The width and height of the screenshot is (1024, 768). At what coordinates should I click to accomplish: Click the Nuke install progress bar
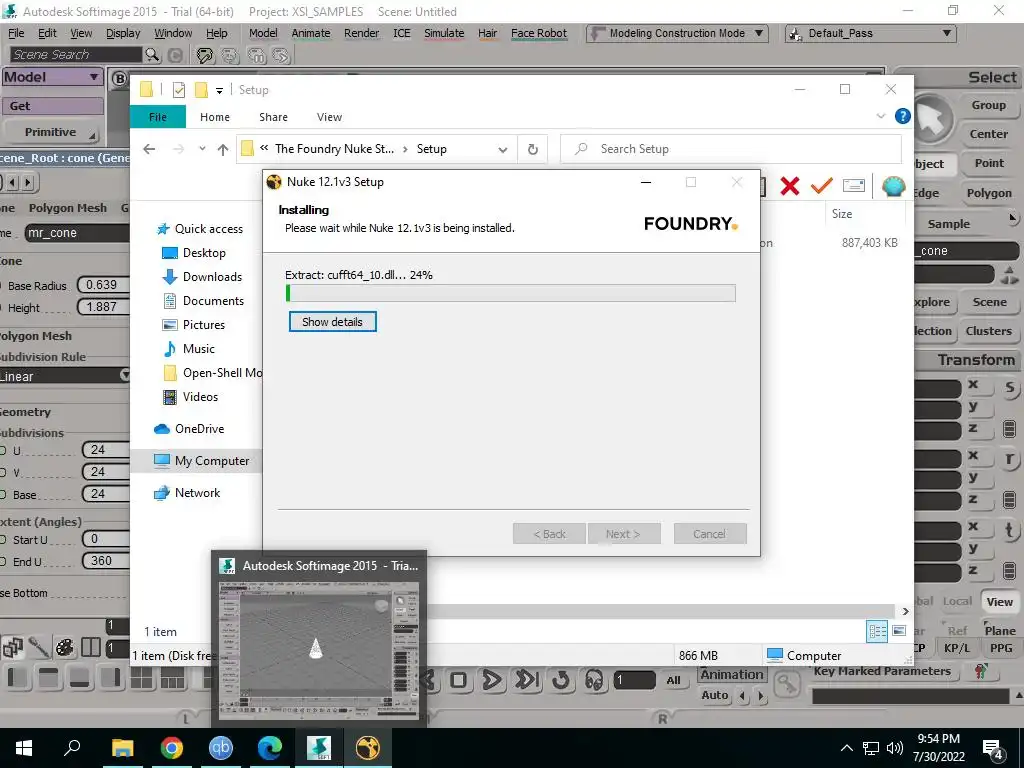click(511, 293)
